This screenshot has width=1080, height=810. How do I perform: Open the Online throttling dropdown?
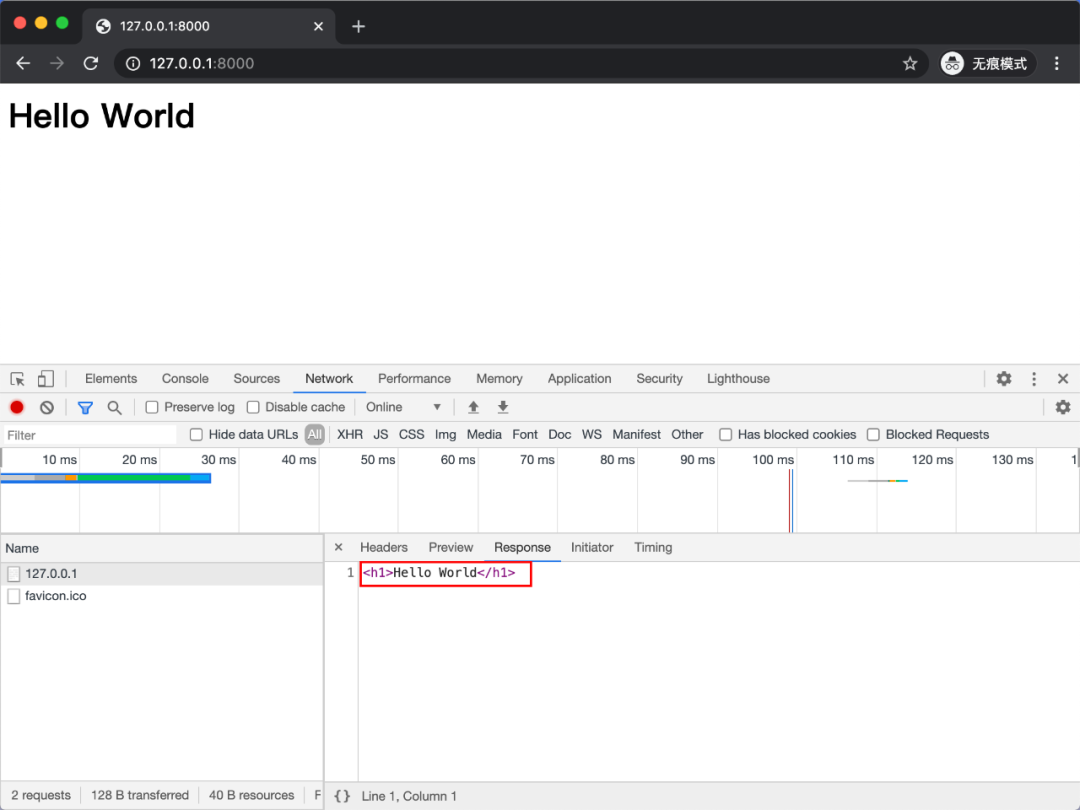tap(404, 407)
